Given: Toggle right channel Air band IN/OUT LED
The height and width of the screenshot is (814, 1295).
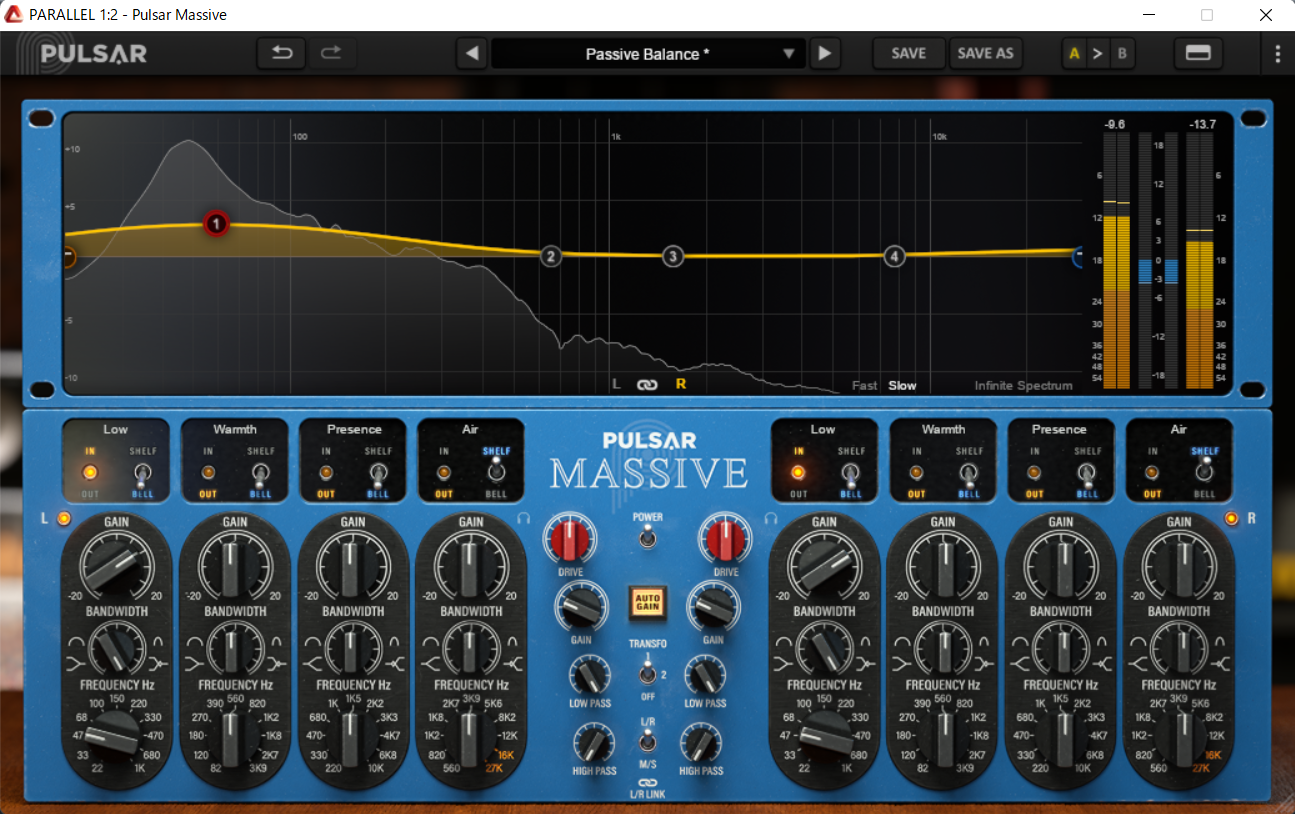Looking at the screenshot, I should (x=1153, y=472).
